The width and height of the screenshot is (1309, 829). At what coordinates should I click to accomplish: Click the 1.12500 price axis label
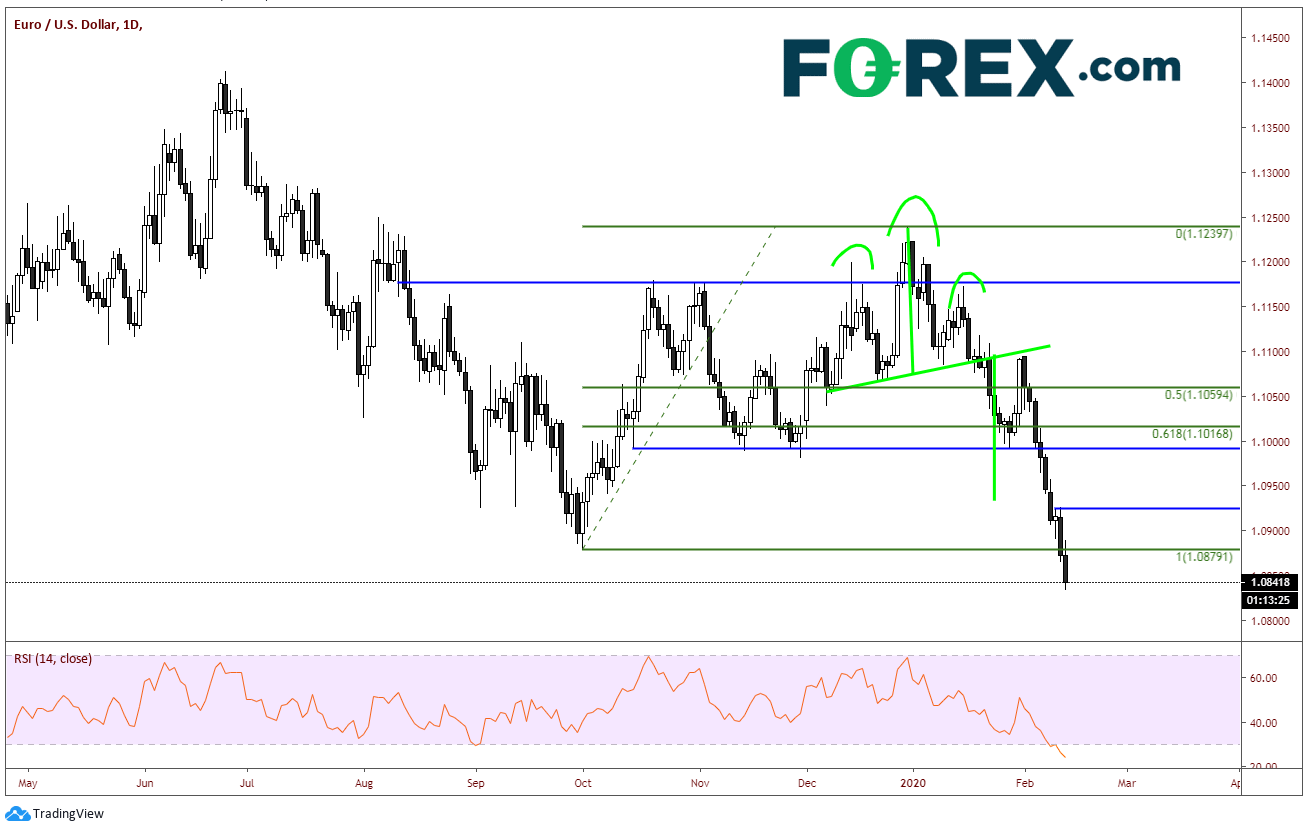pos(1268,218)
